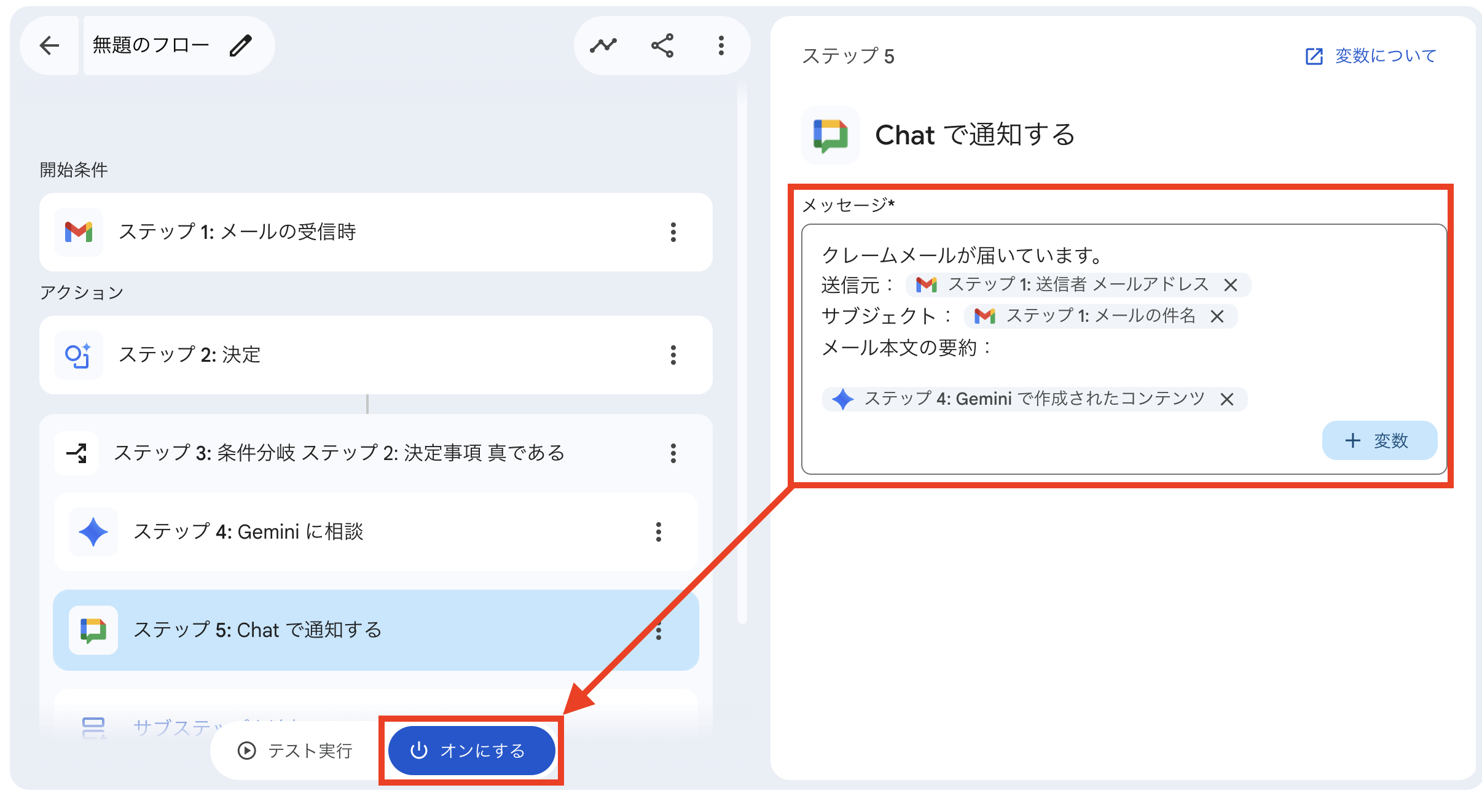Open options menu for ステップ 4 Gemini
This screenshot has width=1482, height=812.
point(659,532)
